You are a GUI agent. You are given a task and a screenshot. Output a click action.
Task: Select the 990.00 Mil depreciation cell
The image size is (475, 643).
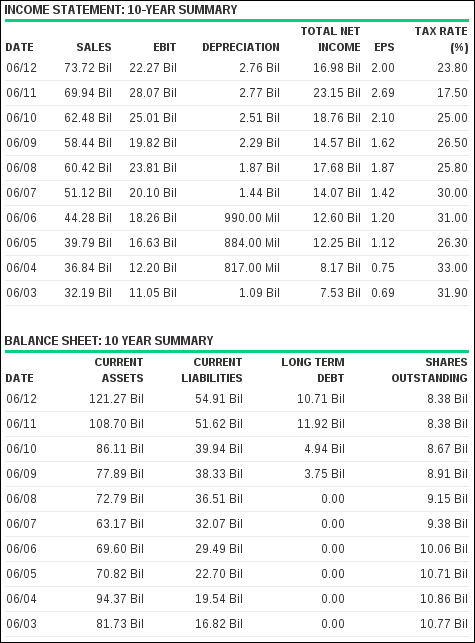[252, 218]
